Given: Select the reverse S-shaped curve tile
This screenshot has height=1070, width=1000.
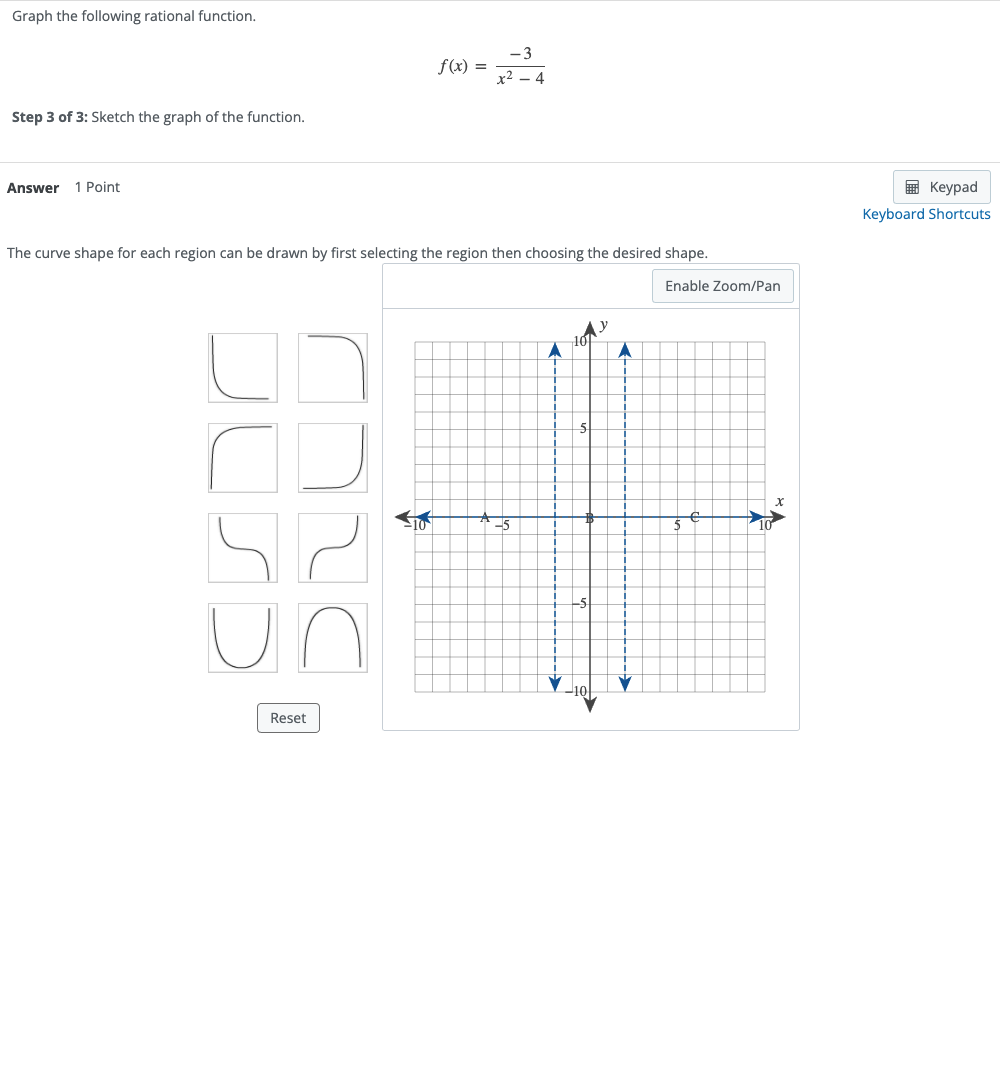Looking at the screenshot, I should coord(243,548).
